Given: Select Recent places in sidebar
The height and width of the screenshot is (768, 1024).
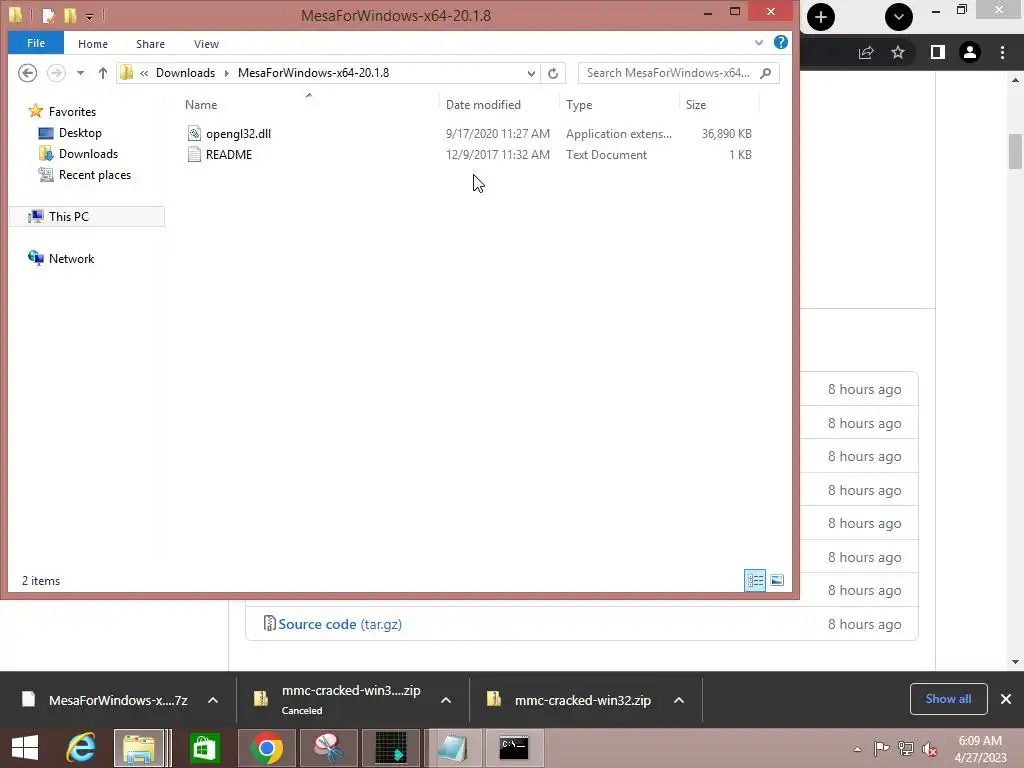Looking at the screenshot, I should [x=95, y=174].
